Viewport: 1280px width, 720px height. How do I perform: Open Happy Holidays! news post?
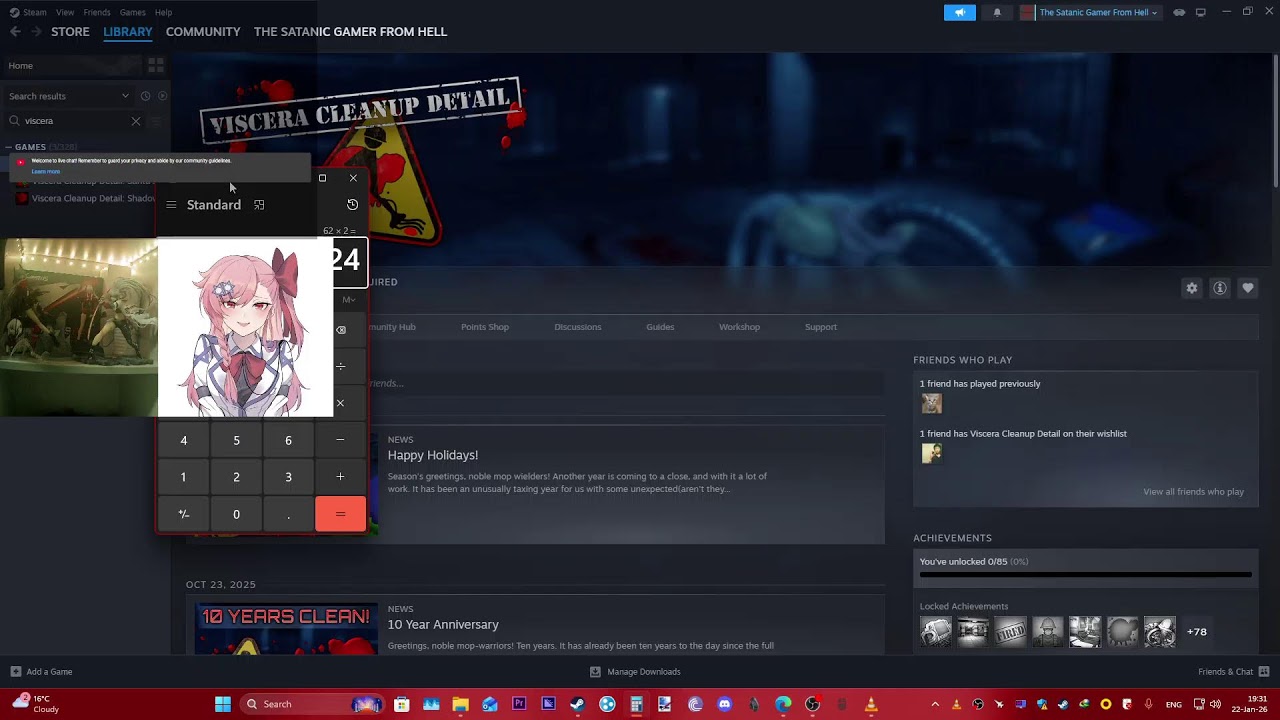[433, 455]
